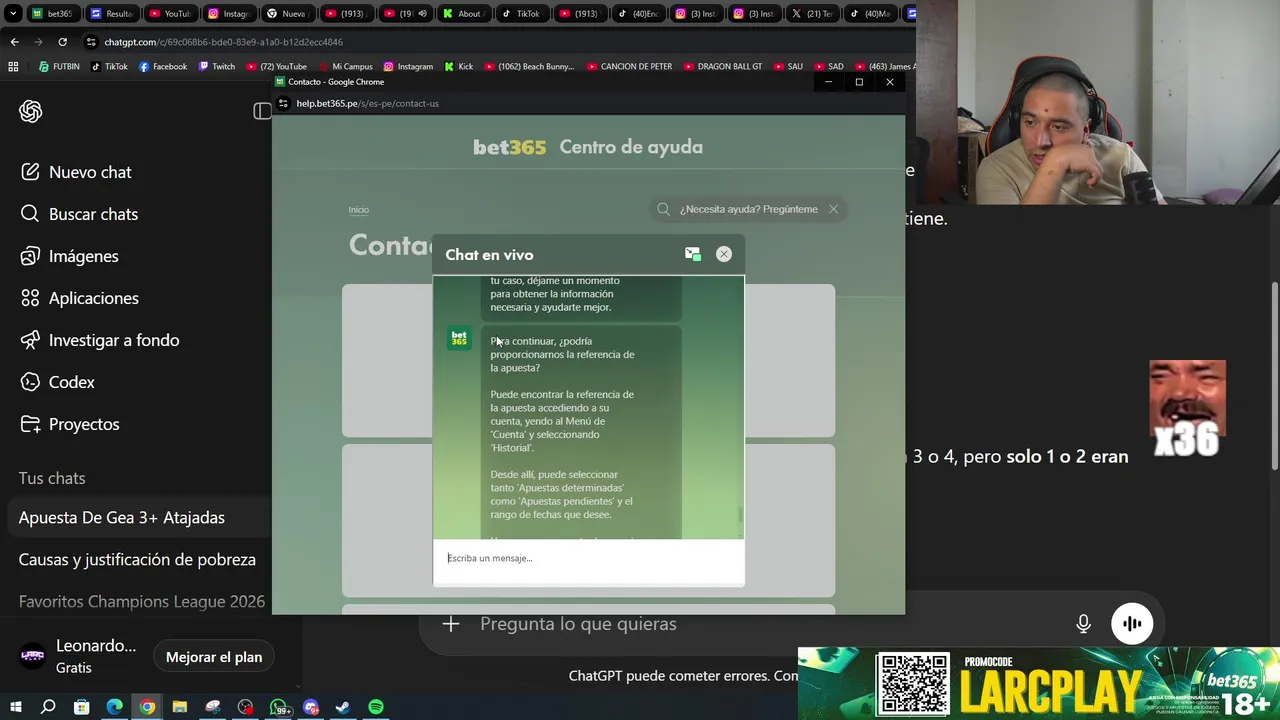The image size is (1280, 720).
Task: Open Windows taskbar search
Action: pos(48,707)
